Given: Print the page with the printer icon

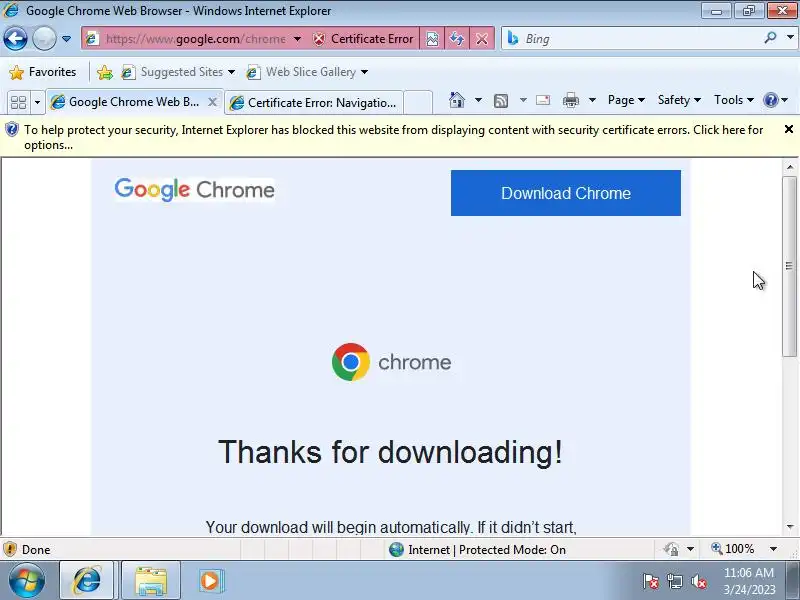Looking at the screenshot, I should 571,100.
